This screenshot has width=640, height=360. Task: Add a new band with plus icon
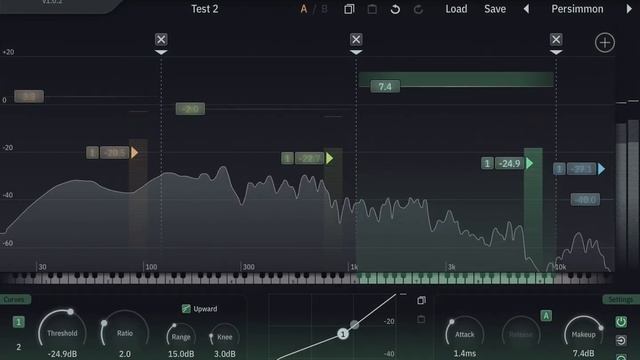point(604,42)
